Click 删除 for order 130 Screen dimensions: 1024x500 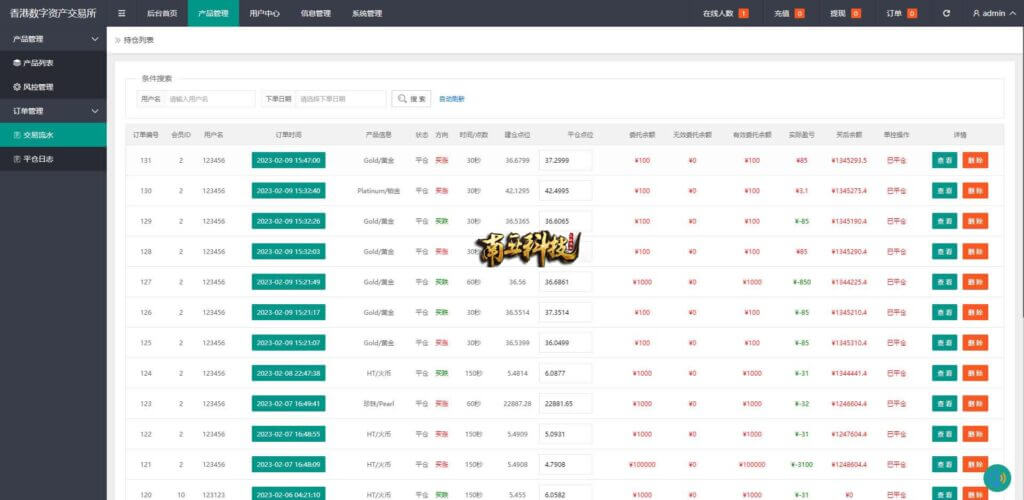tap(975, 191)
